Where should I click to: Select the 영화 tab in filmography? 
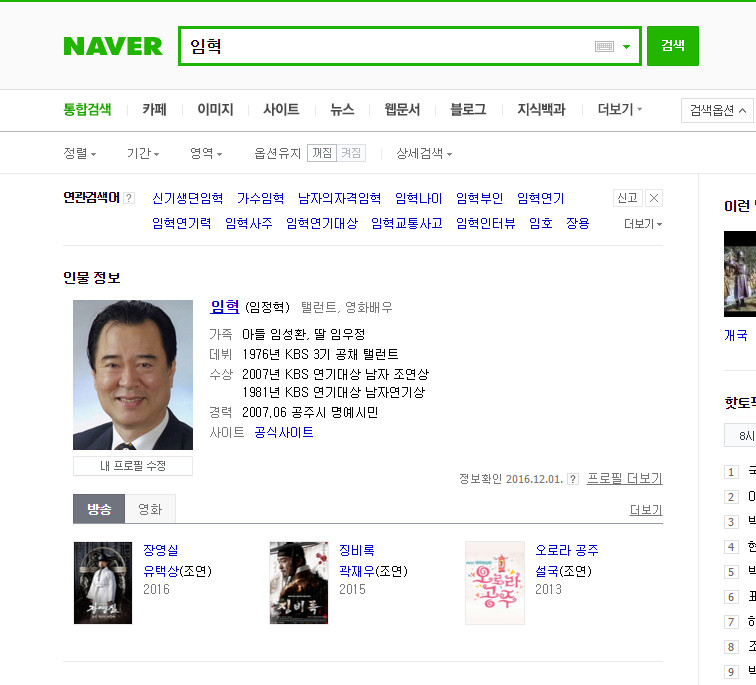150,509
